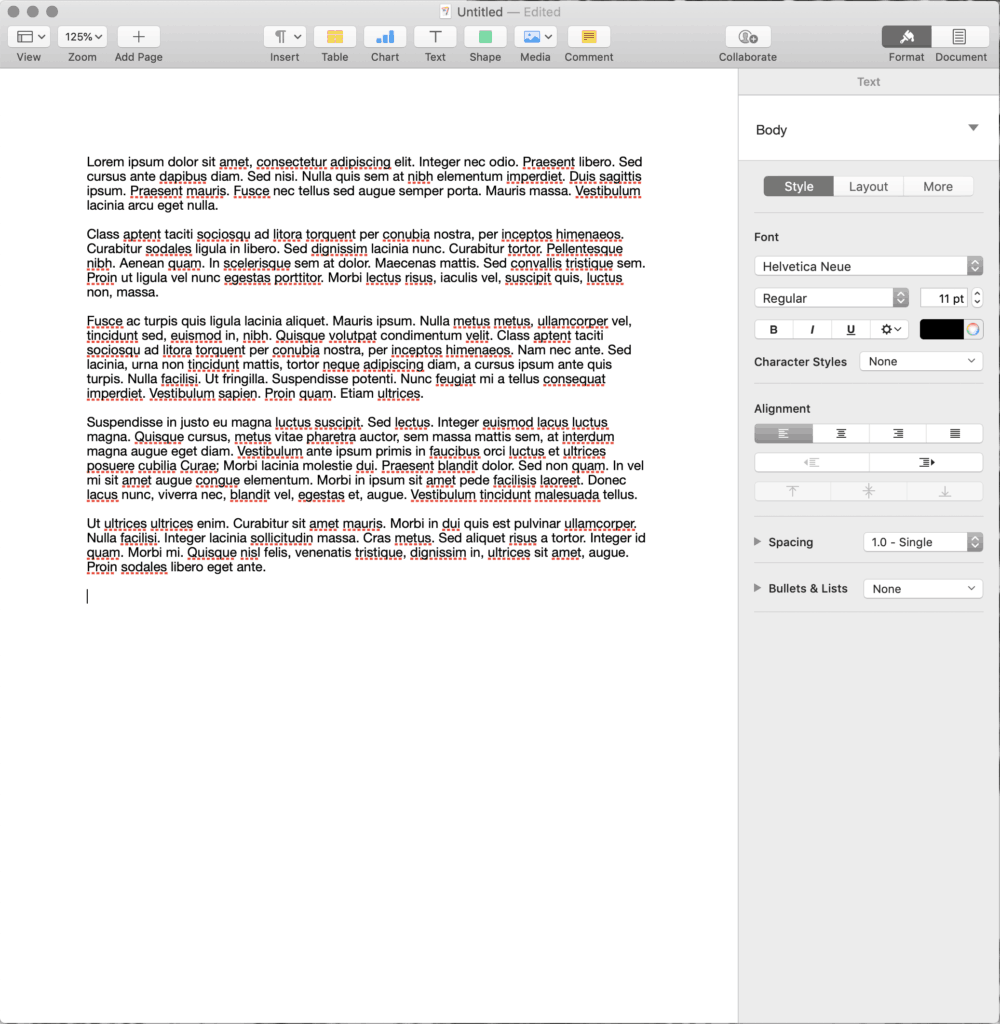Screen dimensions: 1000x1024
Task: Insert a shape from toolbar
Action: (485, 37)
